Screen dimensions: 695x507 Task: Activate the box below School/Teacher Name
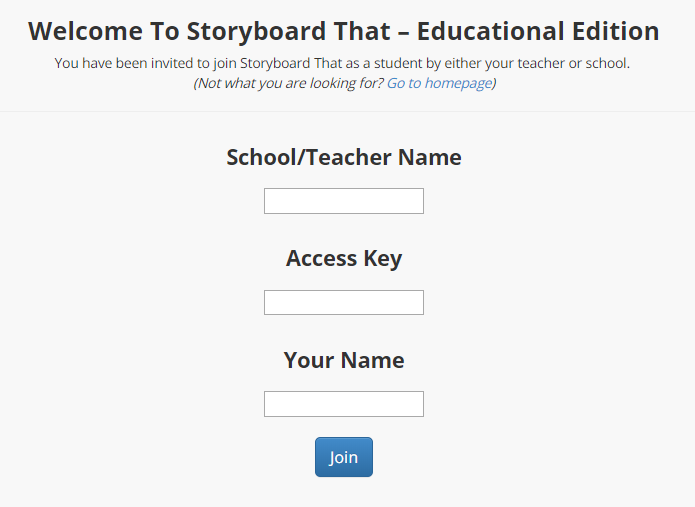click(x=344, y=201)
